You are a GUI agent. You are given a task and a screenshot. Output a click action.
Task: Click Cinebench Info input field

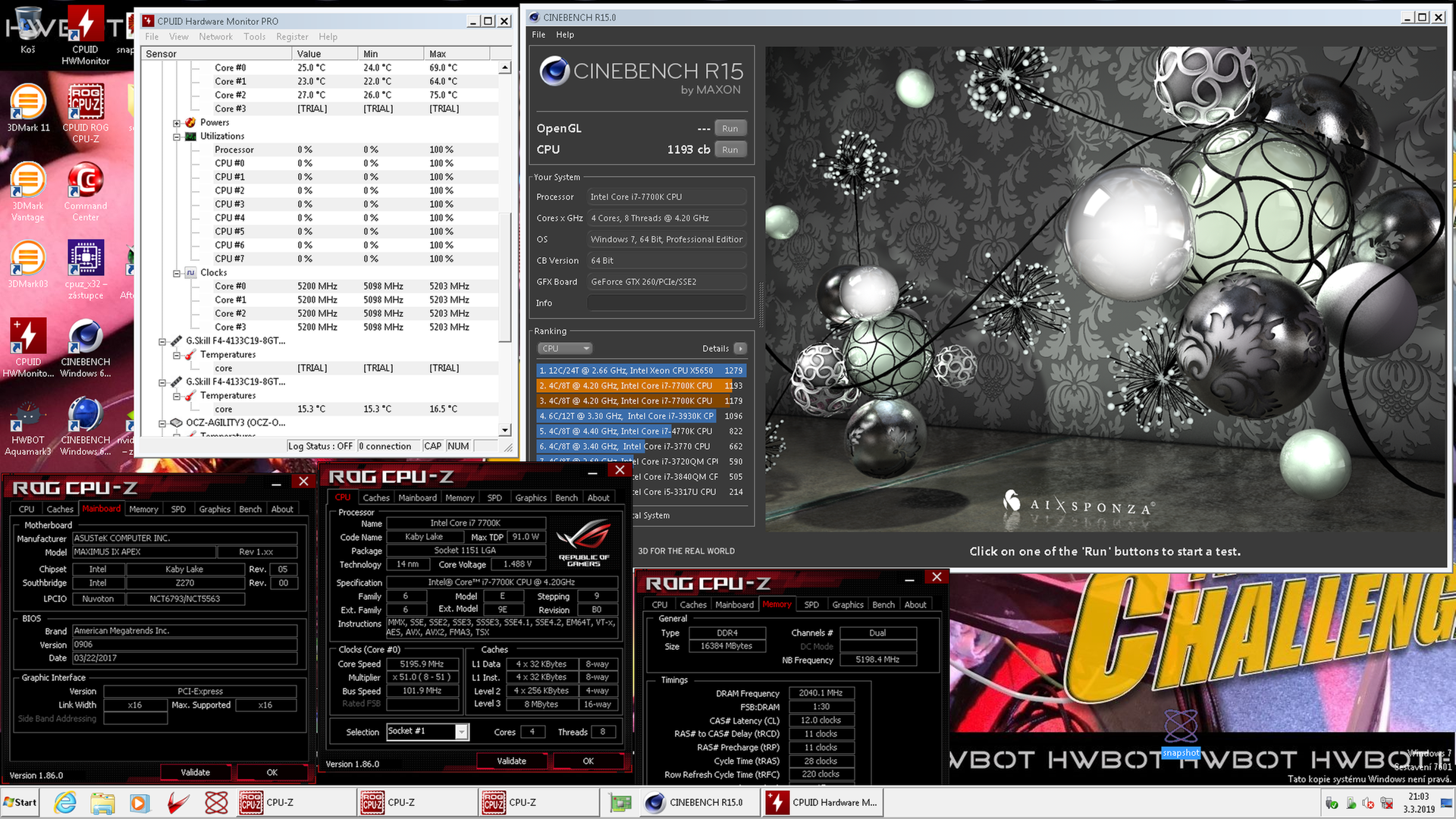(667, 303)
